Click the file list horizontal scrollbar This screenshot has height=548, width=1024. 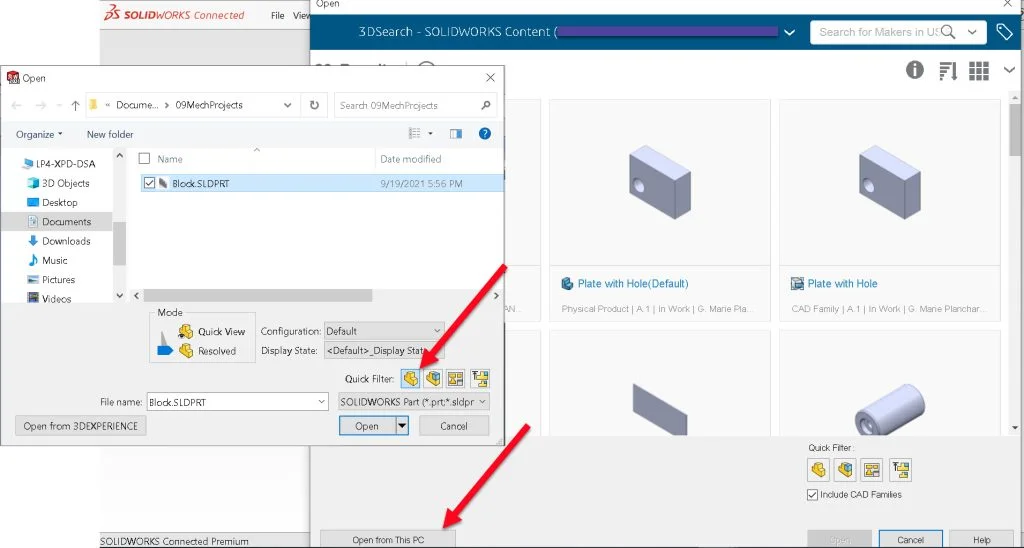click(257, 295)
